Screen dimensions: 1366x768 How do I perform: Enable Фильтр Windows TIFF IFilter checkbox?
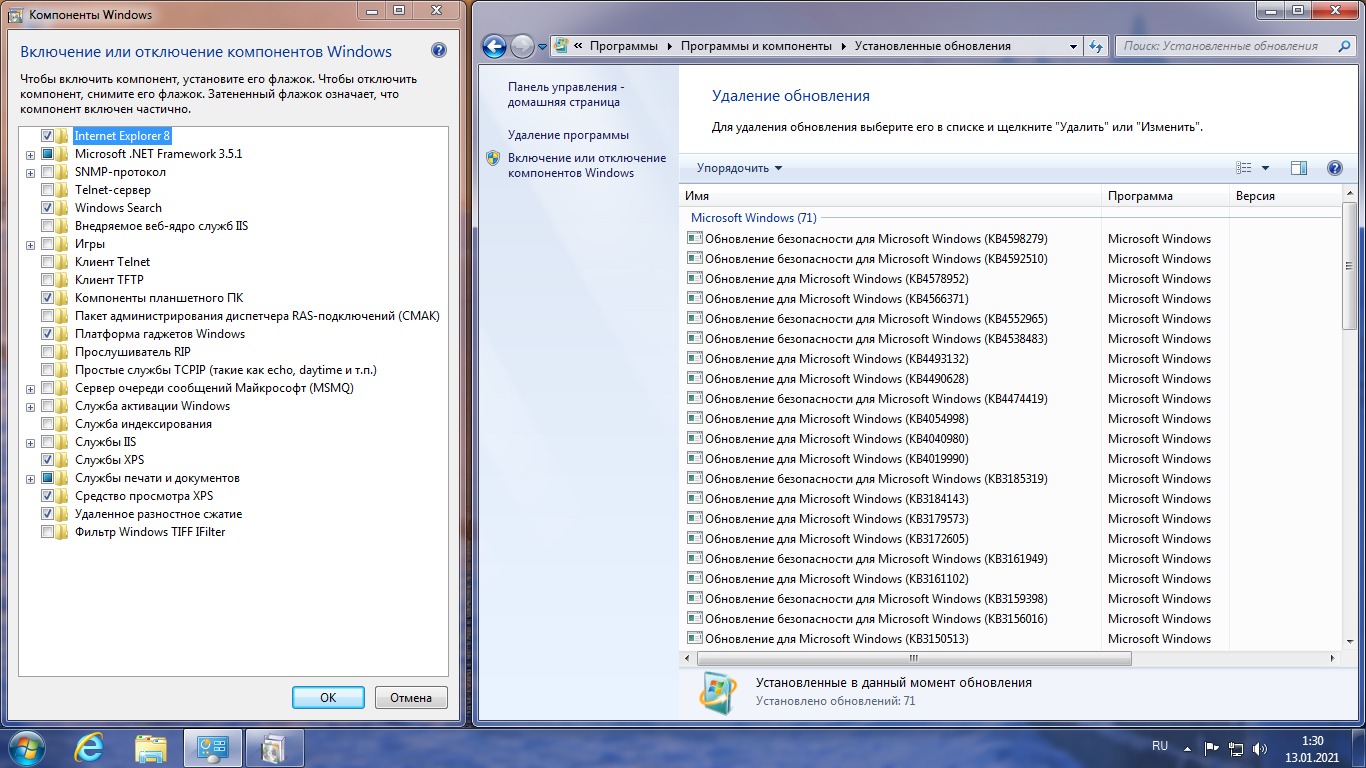click(47, 532)
